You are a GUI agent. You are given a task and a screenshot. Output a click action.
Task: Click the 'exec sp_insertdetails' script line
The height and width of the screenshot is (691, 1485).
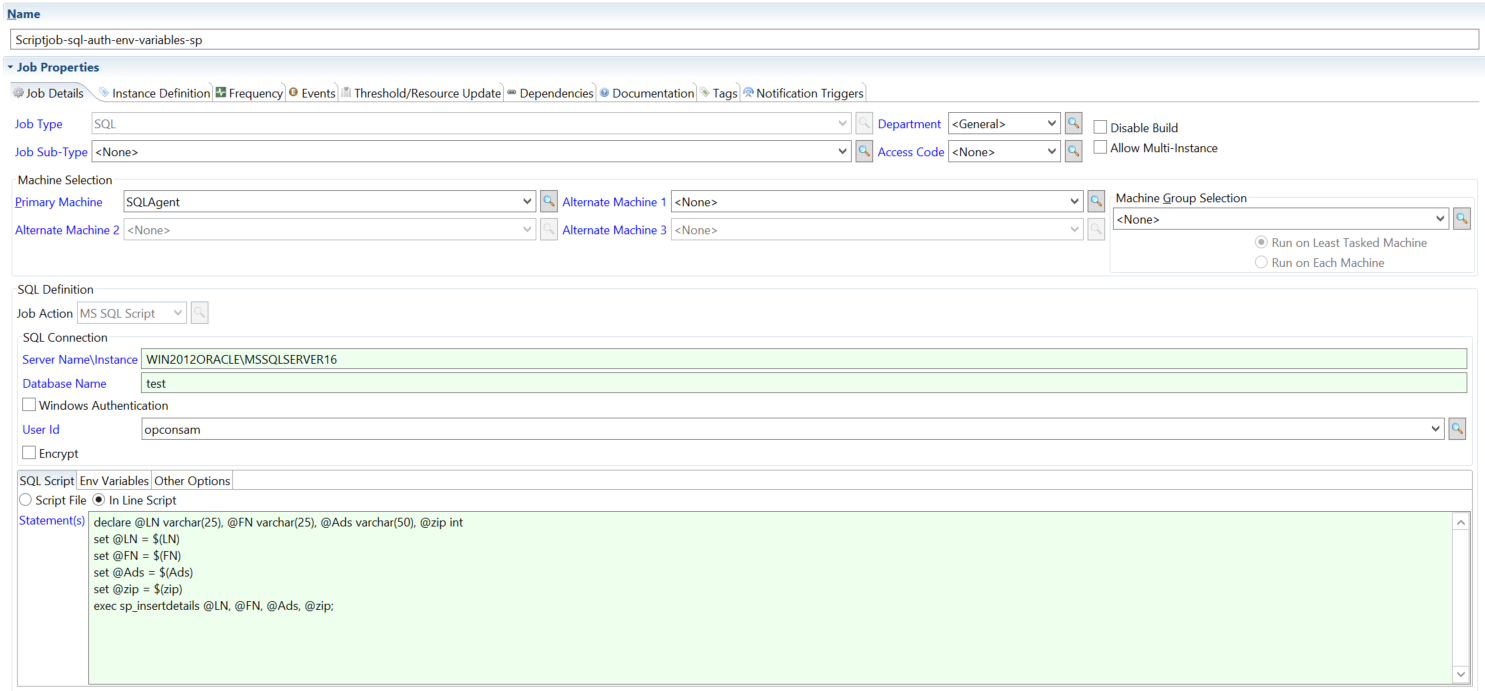pos(213,606)
